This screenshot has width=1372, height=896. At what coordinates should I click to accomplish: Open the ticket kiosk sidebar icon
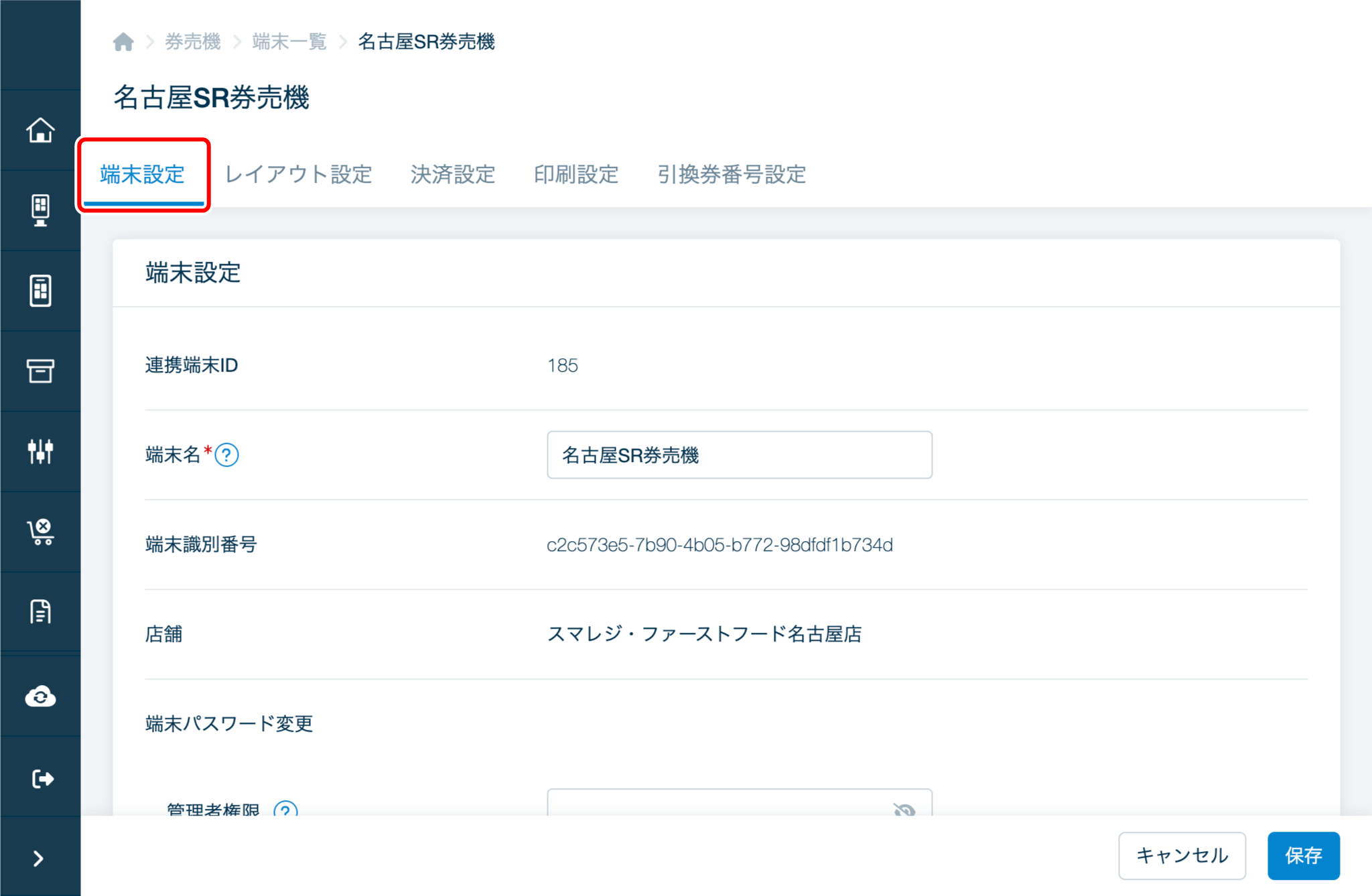coord(40,210)
